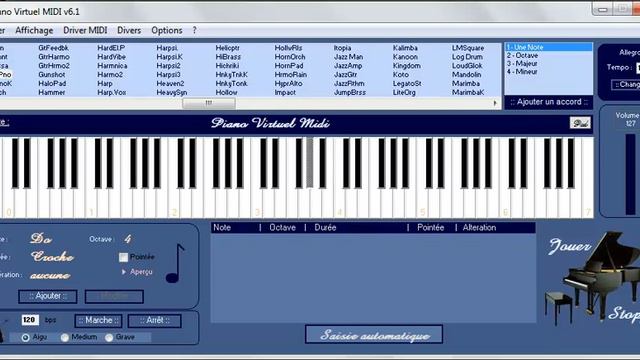This screenshot has width=640, height=360.
Task: Click the instrument list's right scroll arrow
Action: (x=495, y=103)
